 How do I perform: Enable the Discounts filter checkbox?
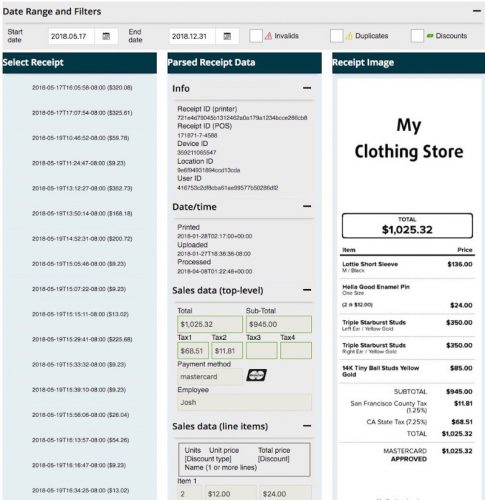tap(417, 36)
